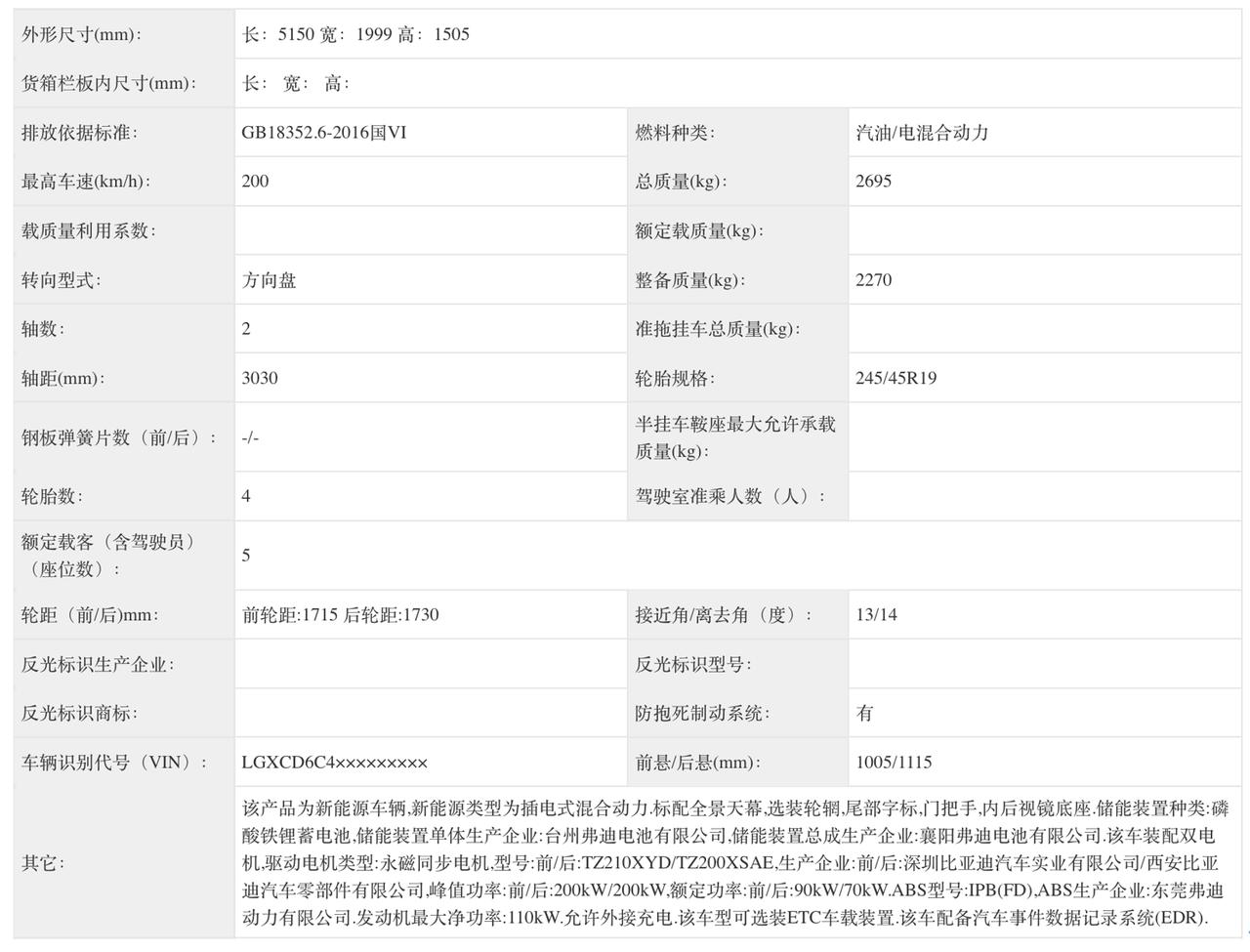The height and width of the screenshot is (952, 1250).
Task: Select the tire spec 245/45R19
Action: 896,378
